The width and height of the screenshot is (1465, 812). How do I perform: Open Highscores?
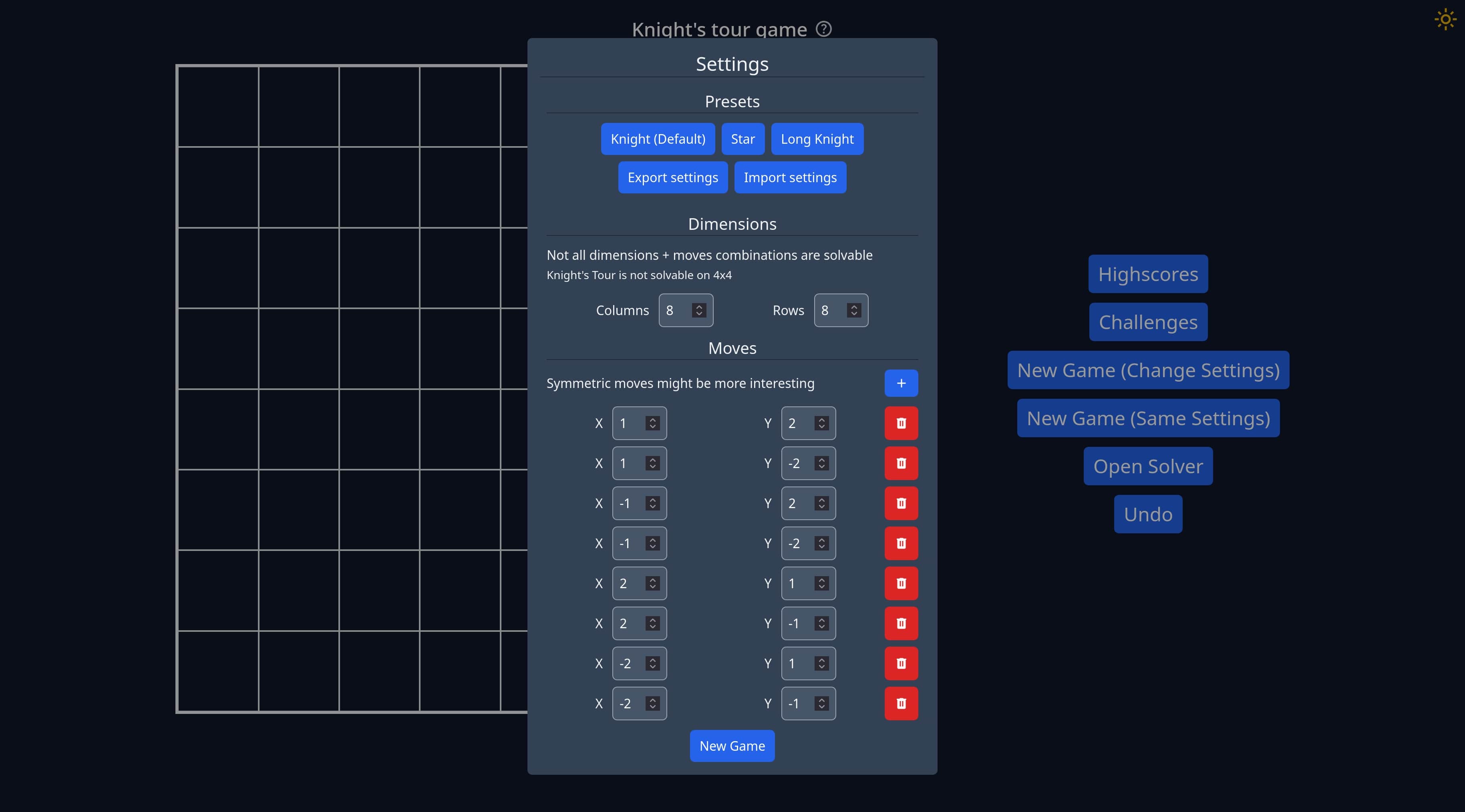tap(1148, 274)
